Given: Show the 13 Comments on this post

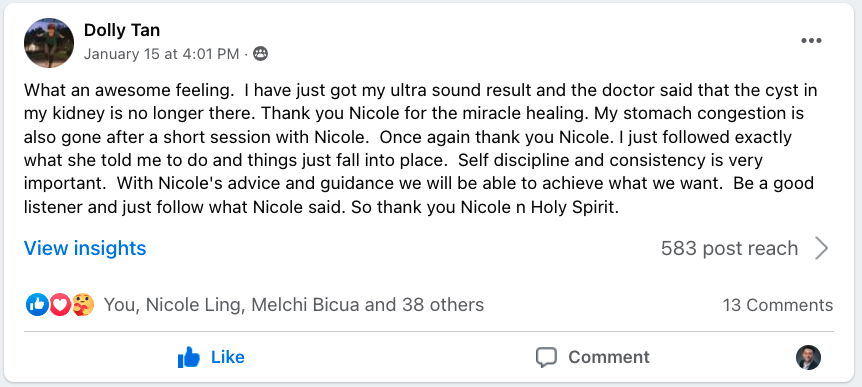Looking at the screenshot, I should click(778, 305).
